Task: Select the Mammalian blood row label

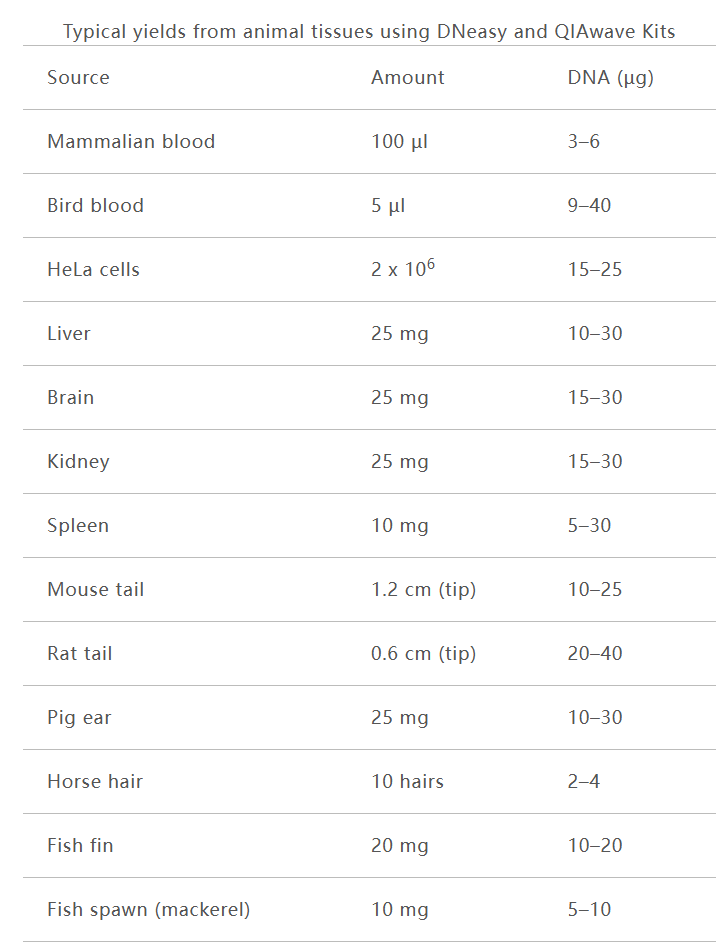Action: pyautogui.click(x=131, y=142)
